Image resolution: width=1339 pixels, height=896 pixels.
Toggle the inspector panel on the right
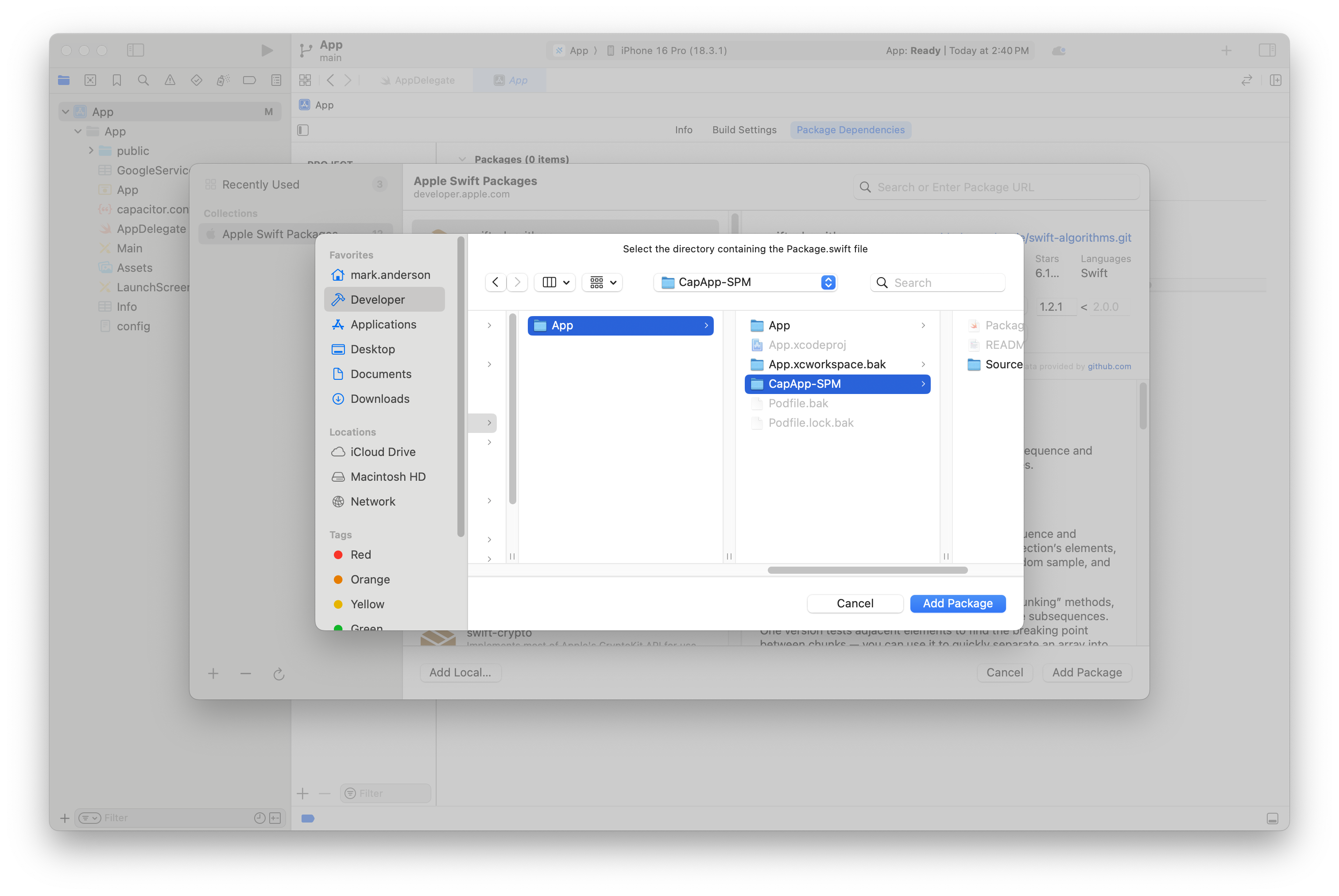pos(1268,50)
